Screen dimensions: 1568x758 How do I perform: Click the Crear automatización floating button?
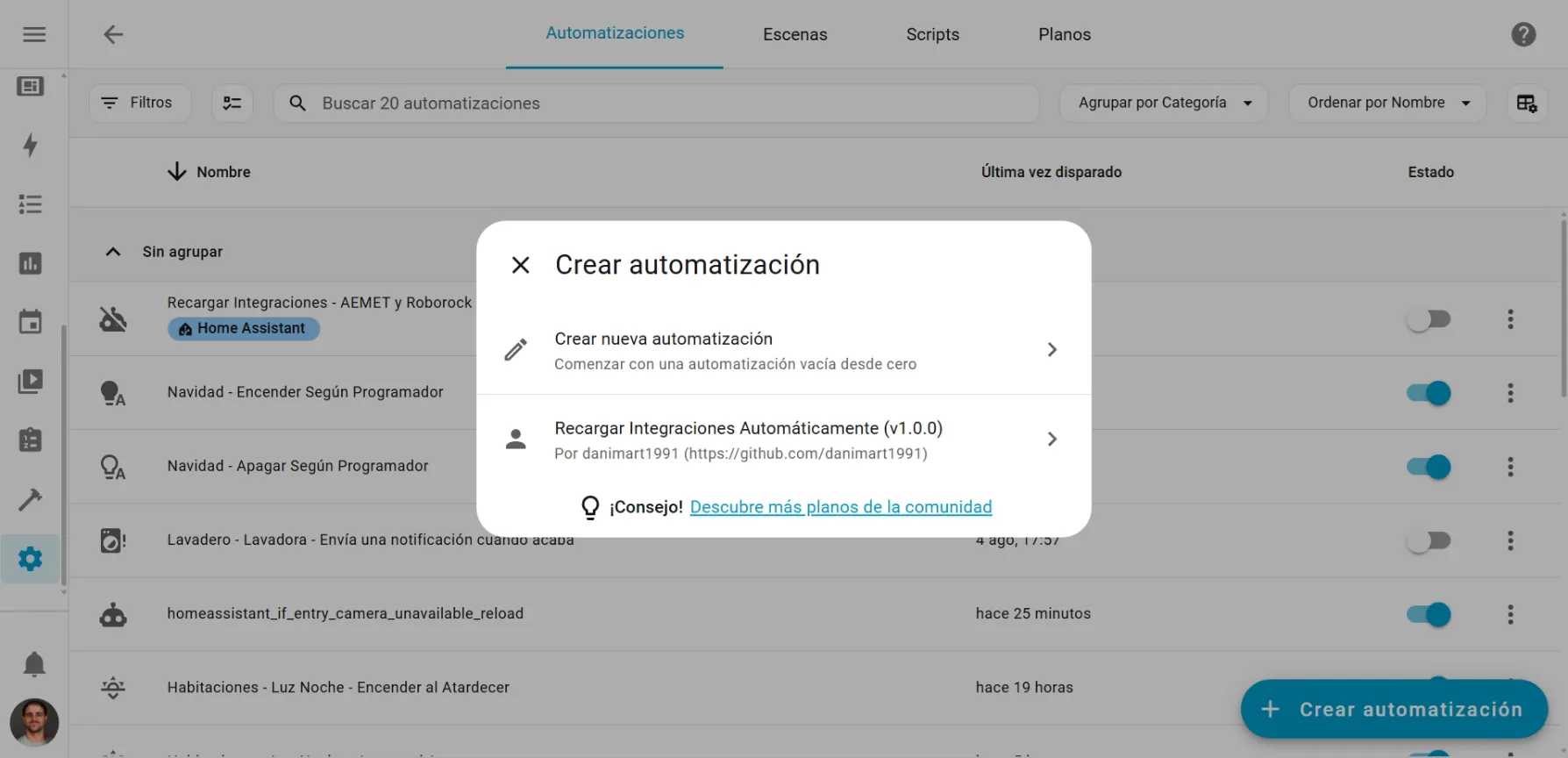click(1394, 709)
